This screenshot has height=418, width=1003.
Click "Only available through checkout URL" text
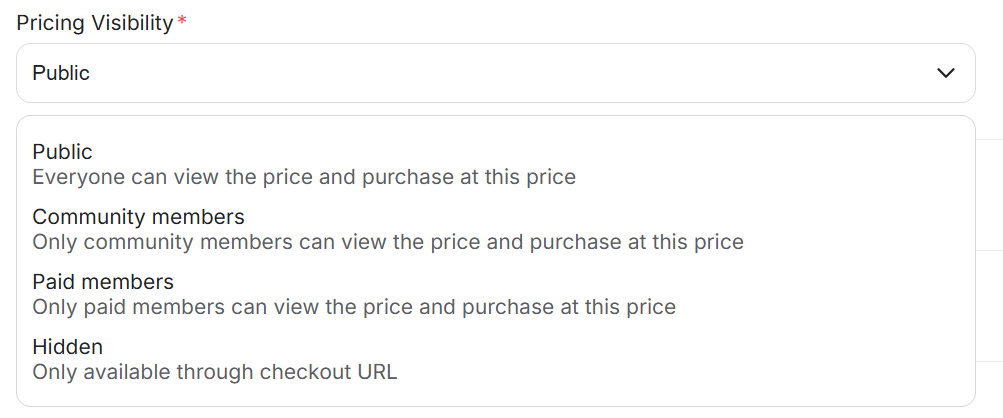coord(215,372)
